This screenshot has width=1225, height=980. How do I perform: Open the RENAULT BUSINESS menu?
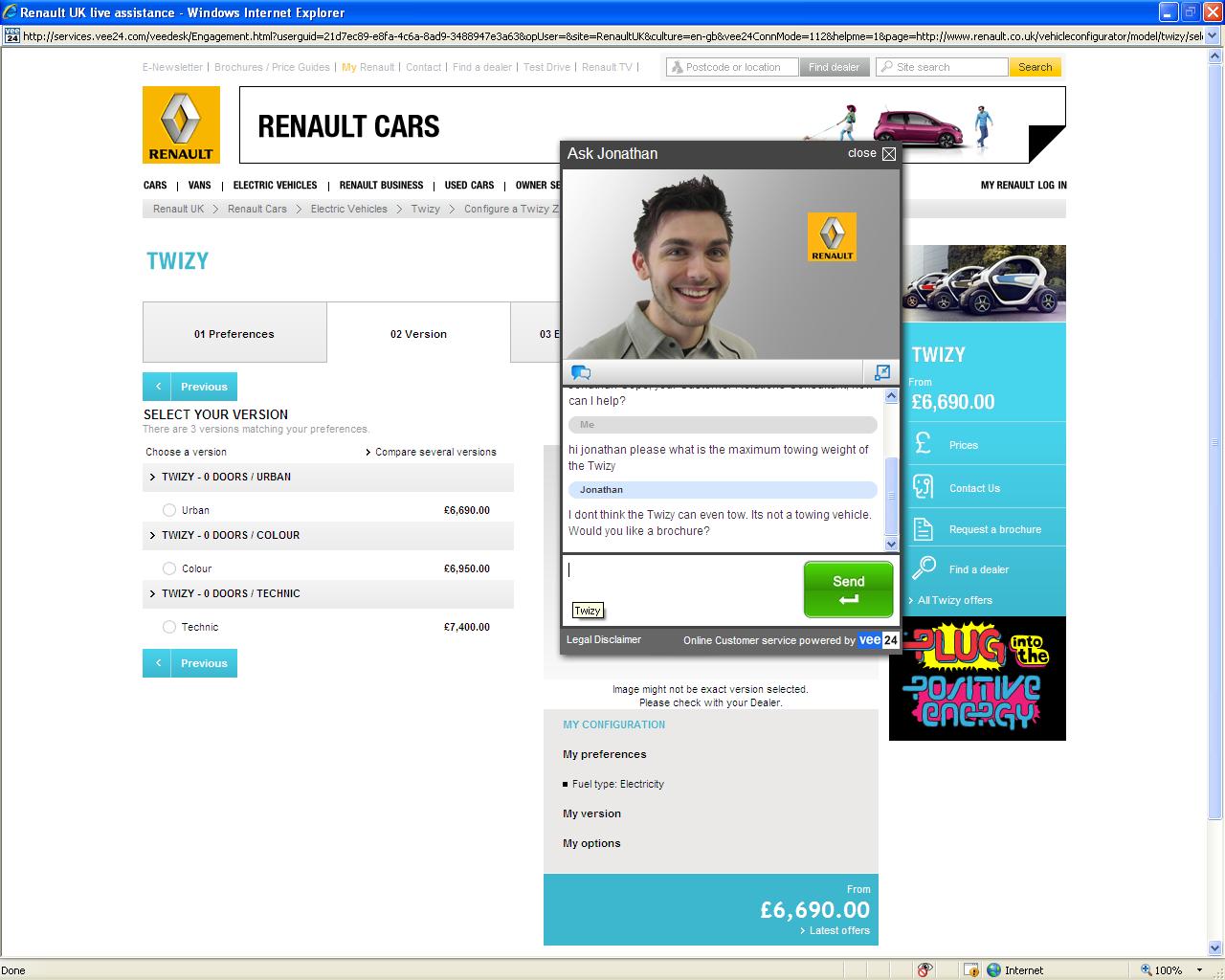point(381,186)
